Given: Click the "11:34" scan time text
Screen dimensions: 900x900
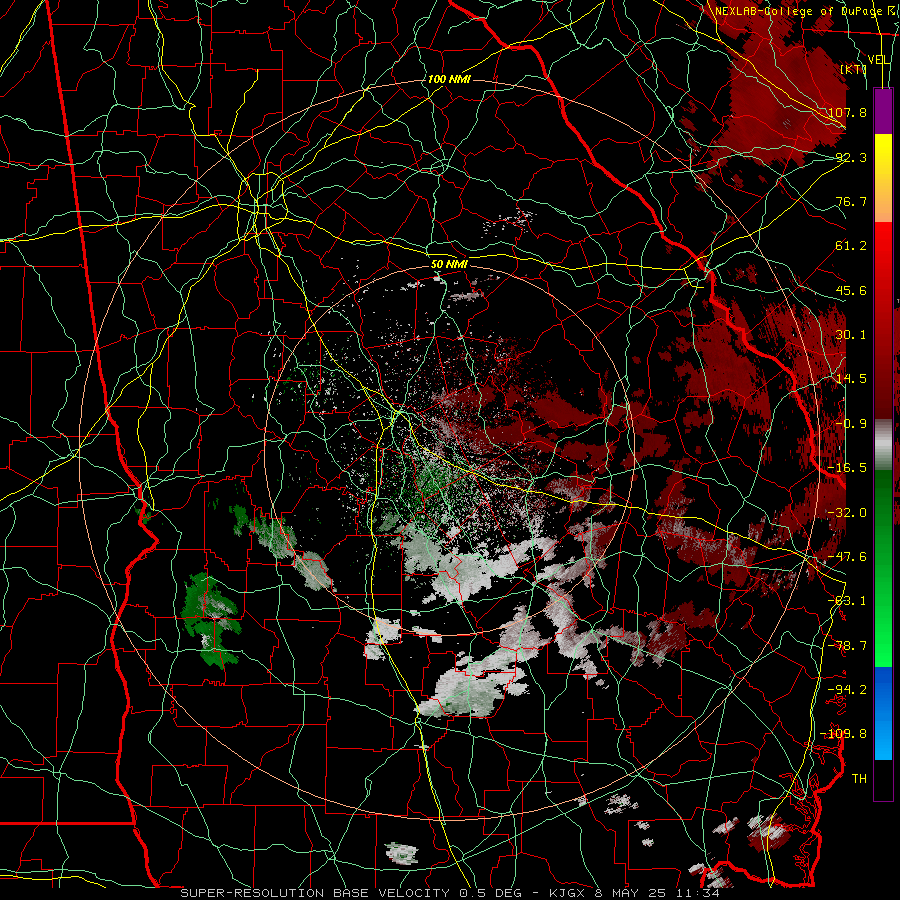Looking at the screenshot, I should 697,893.
